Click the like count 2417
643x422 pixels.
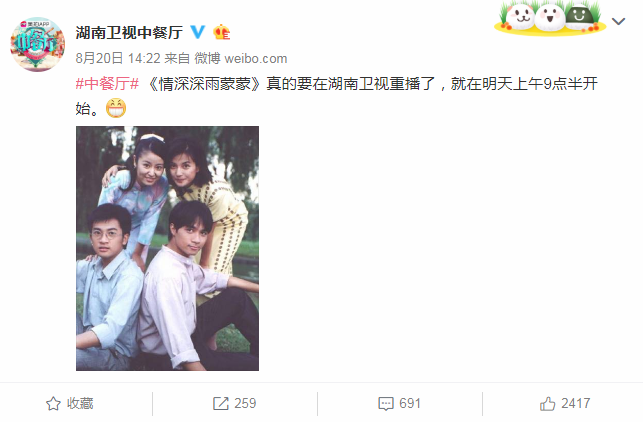tap(575, 404)
